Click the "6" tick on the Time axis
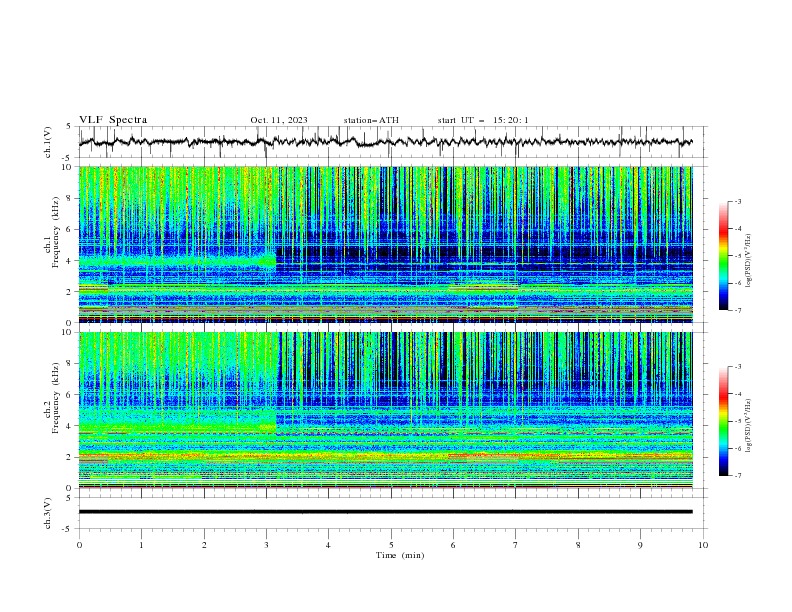 click(453, 545)
